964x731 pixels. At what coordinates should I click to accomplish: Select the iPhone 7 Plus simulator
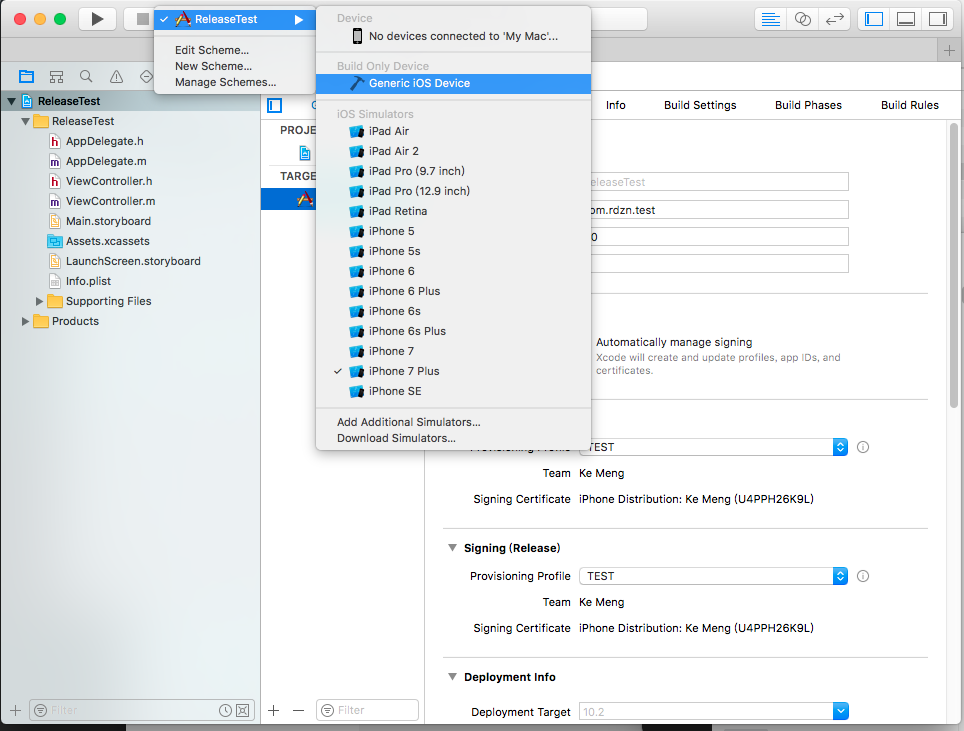tap(453, 371)
